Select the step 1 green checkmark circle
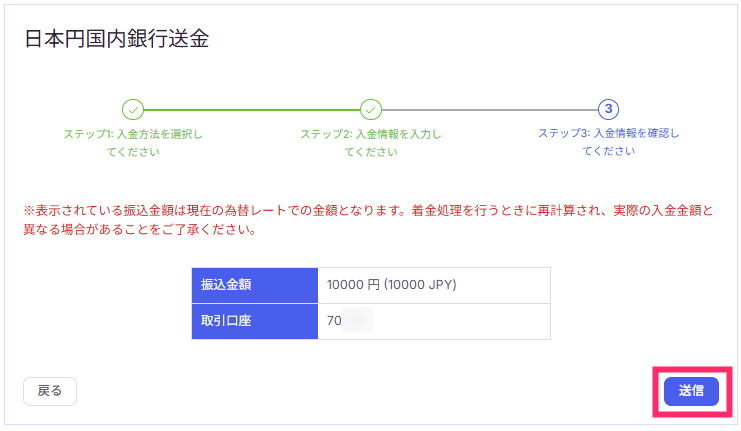 133,110
